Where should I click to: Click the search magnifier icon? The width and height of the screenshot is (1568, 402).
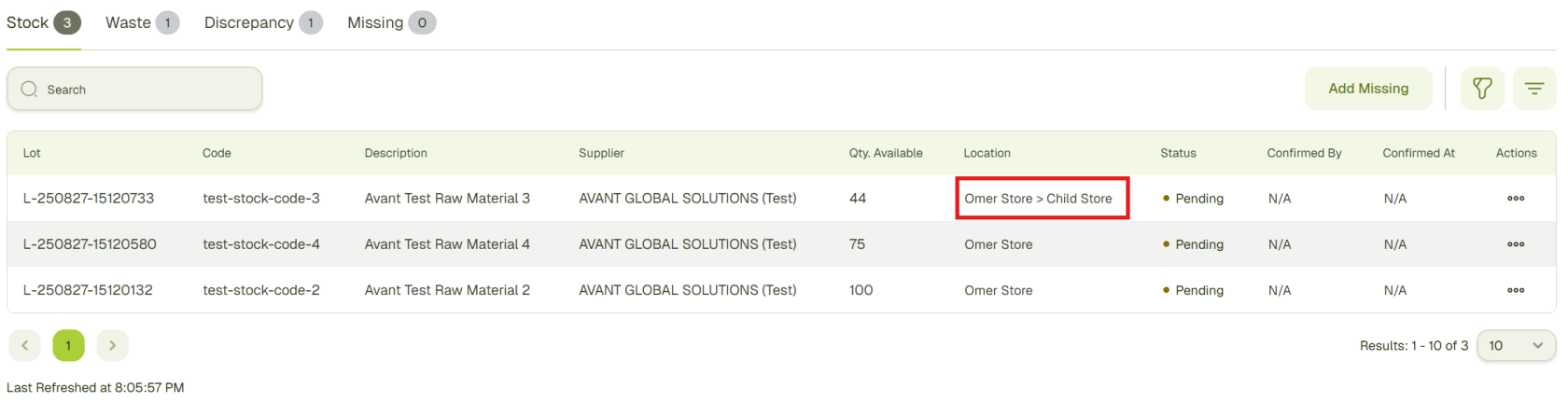(30, 90)
